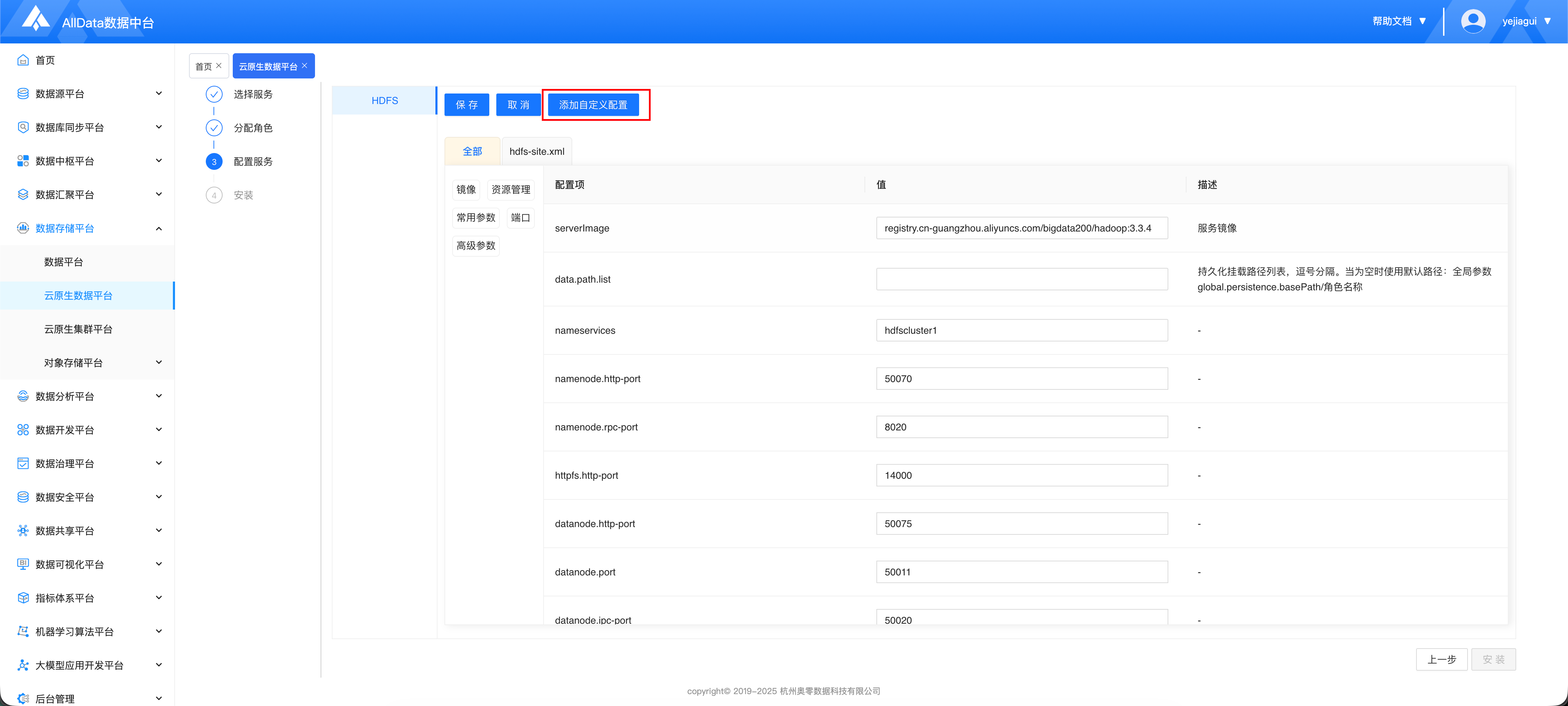
Task: Click the 数据源平台 database icon
Action: click(23, 93)
